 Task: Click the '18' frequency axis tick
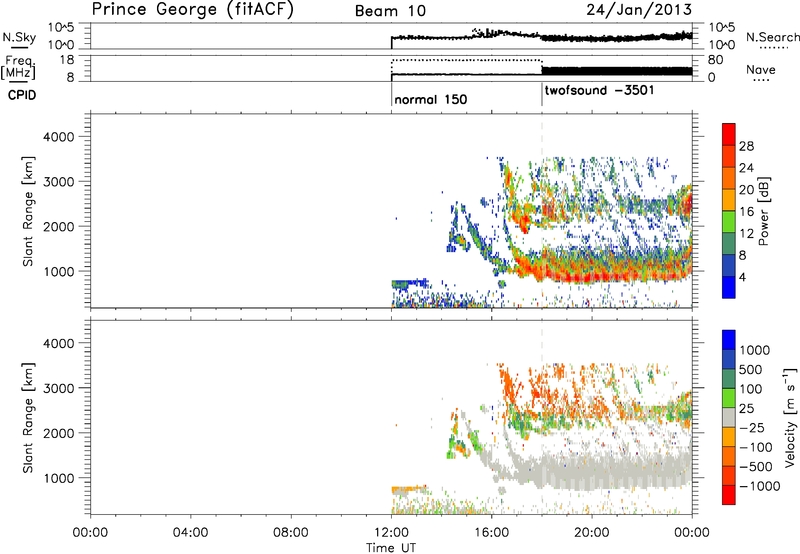[x=66, y=60]
